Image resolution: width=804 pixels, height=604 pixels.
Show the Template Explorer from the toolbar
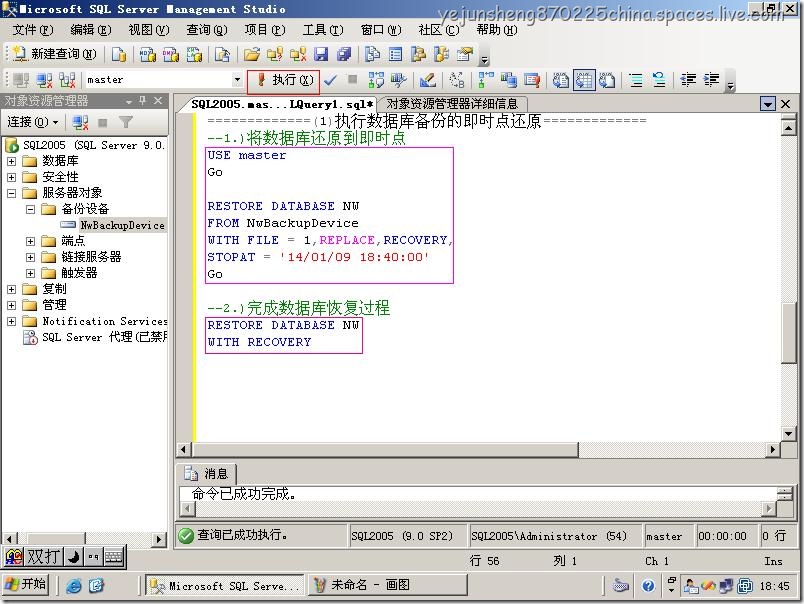tap(441, 54)
